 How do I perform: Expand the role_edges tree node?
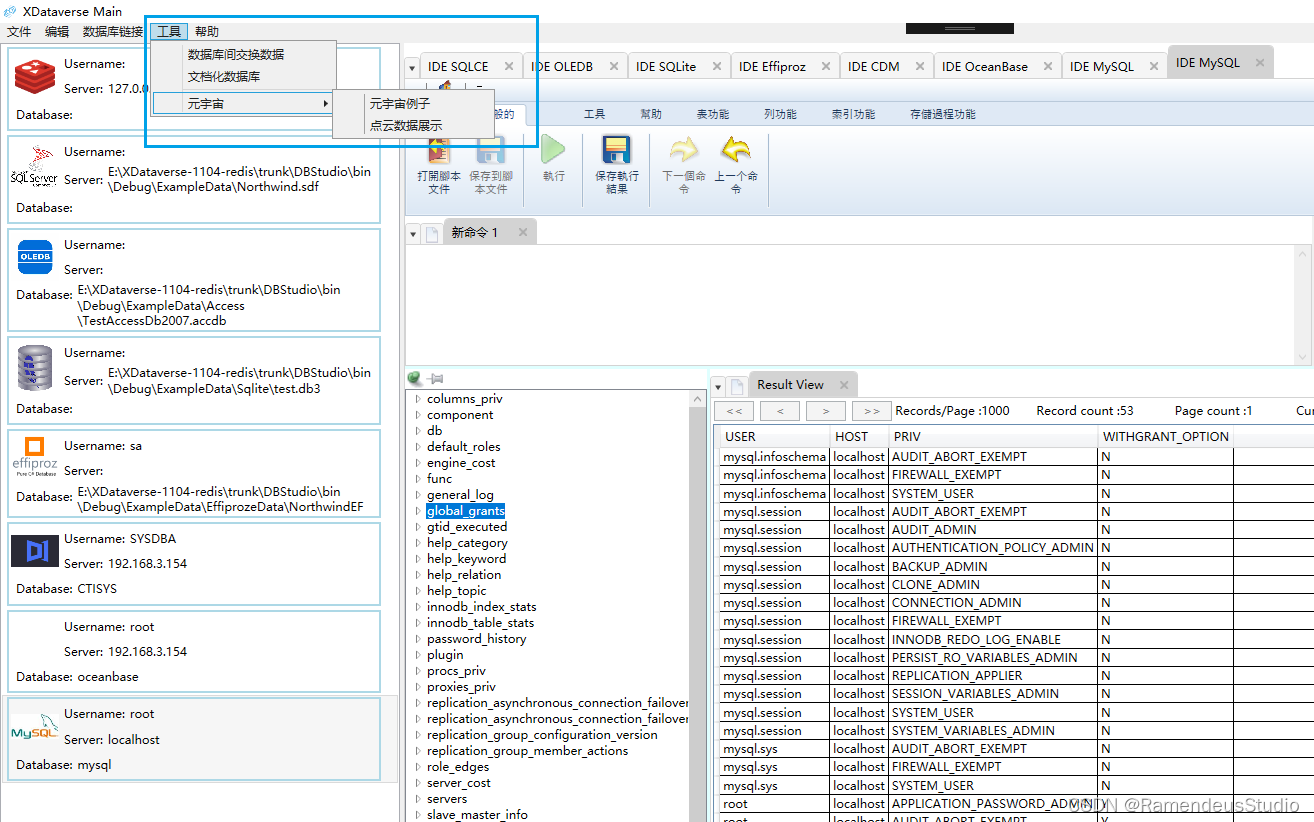point(418,767)
